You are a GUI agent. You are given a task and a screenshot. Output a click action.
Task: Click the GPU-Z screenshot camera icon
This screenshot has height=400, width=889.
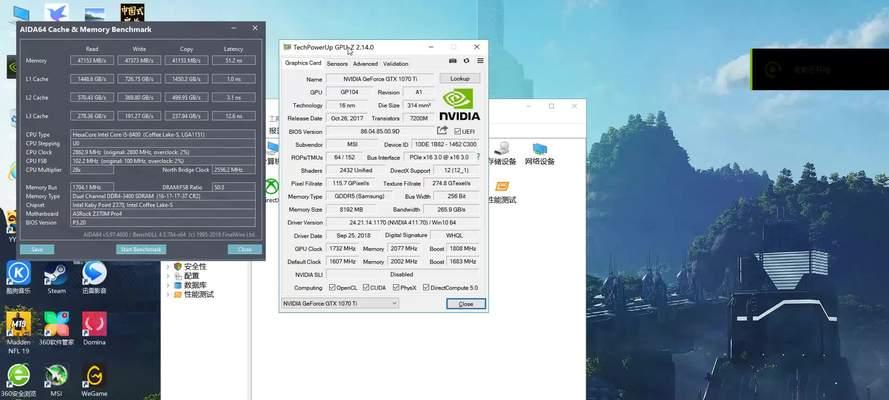(x=452, y=61)
